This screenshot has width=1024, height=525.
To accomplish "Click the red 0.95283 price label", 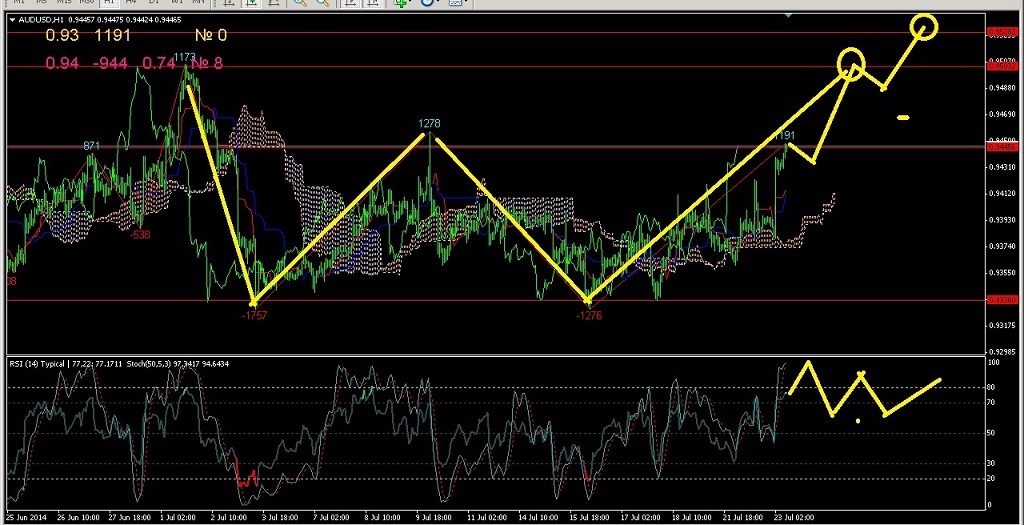I will click(x=1000, y=33).
